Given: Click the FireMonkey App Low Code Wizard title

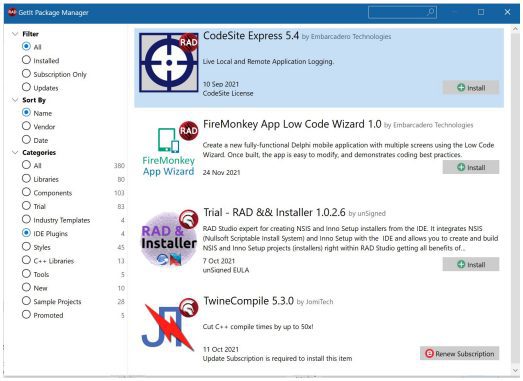Looking at the screenshot, I should (x=292, y=124).
